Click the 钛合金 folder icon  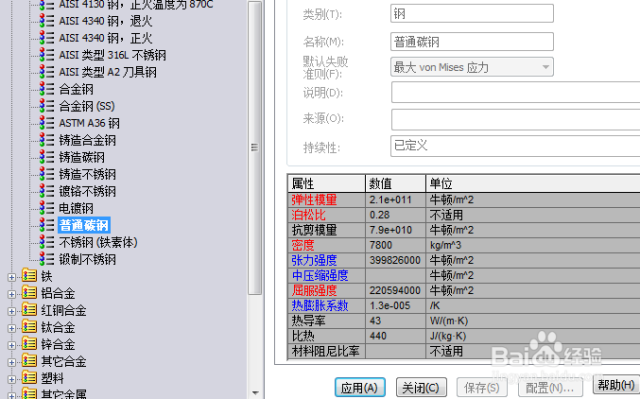(x=29, y=327)
